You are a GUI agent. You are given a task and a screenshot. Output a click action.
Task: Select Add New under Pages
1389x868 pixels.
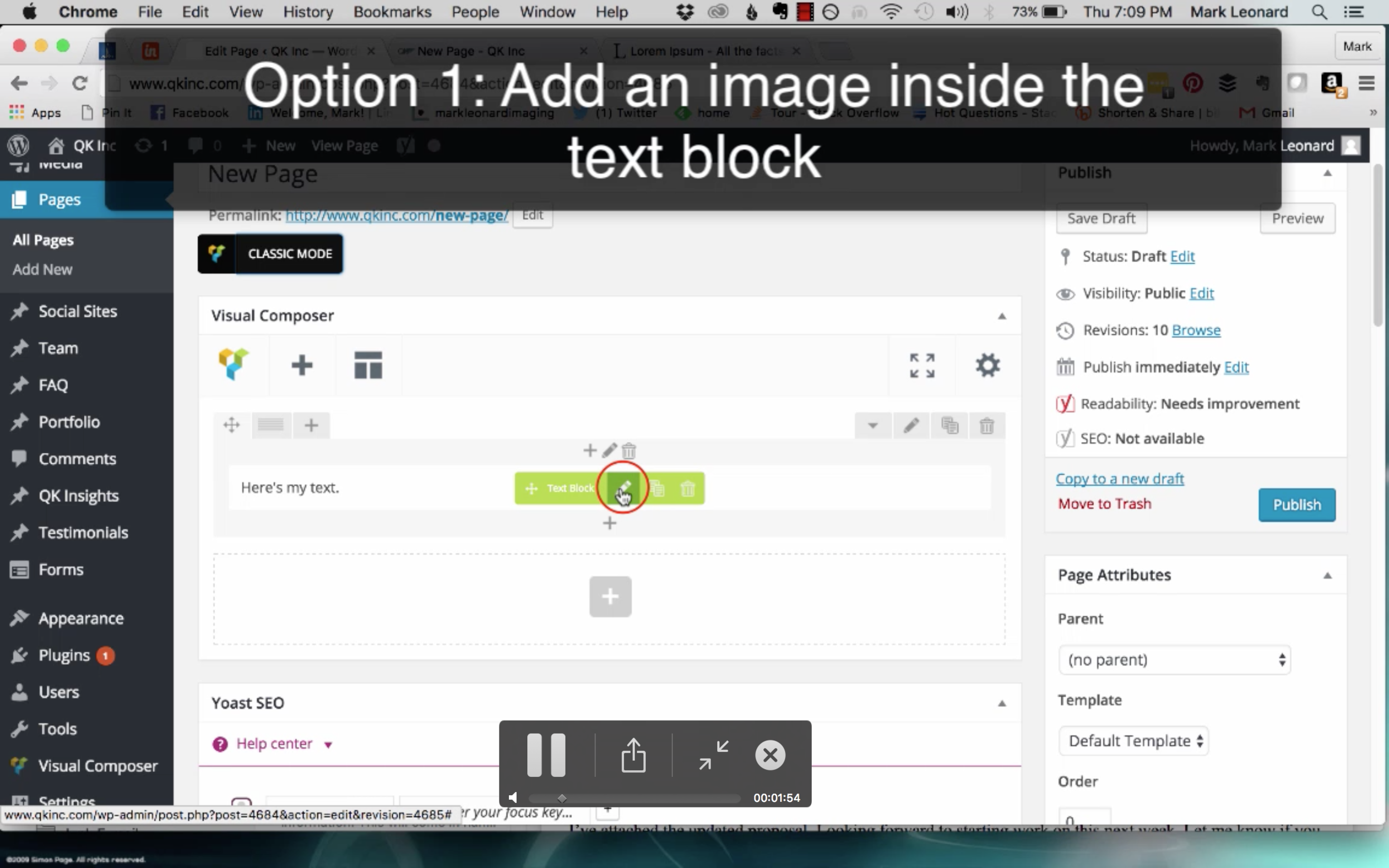[x=42, y=269]
